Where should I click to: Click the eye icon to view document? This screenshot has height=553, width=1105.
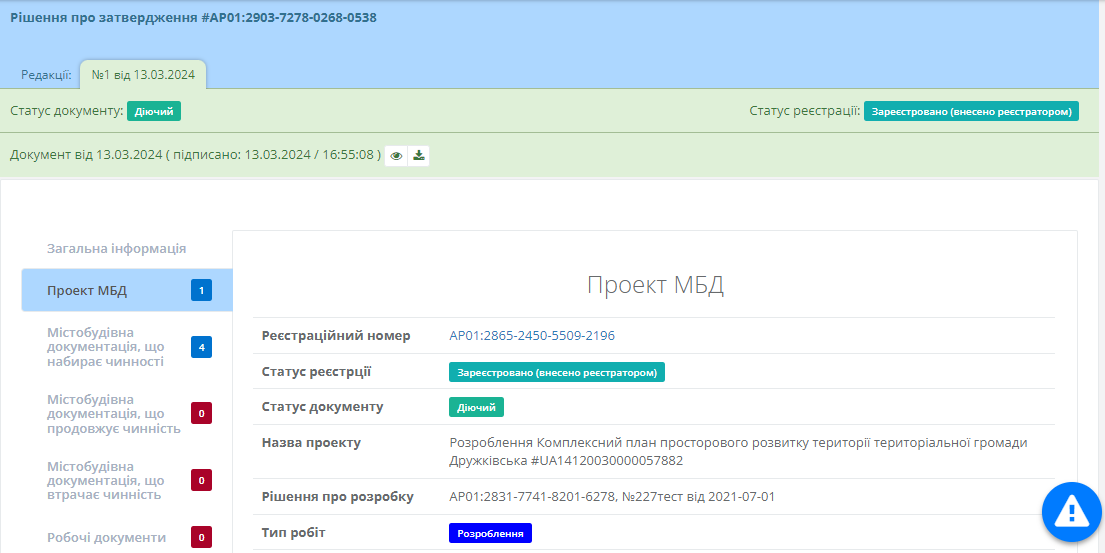[397, 156]
